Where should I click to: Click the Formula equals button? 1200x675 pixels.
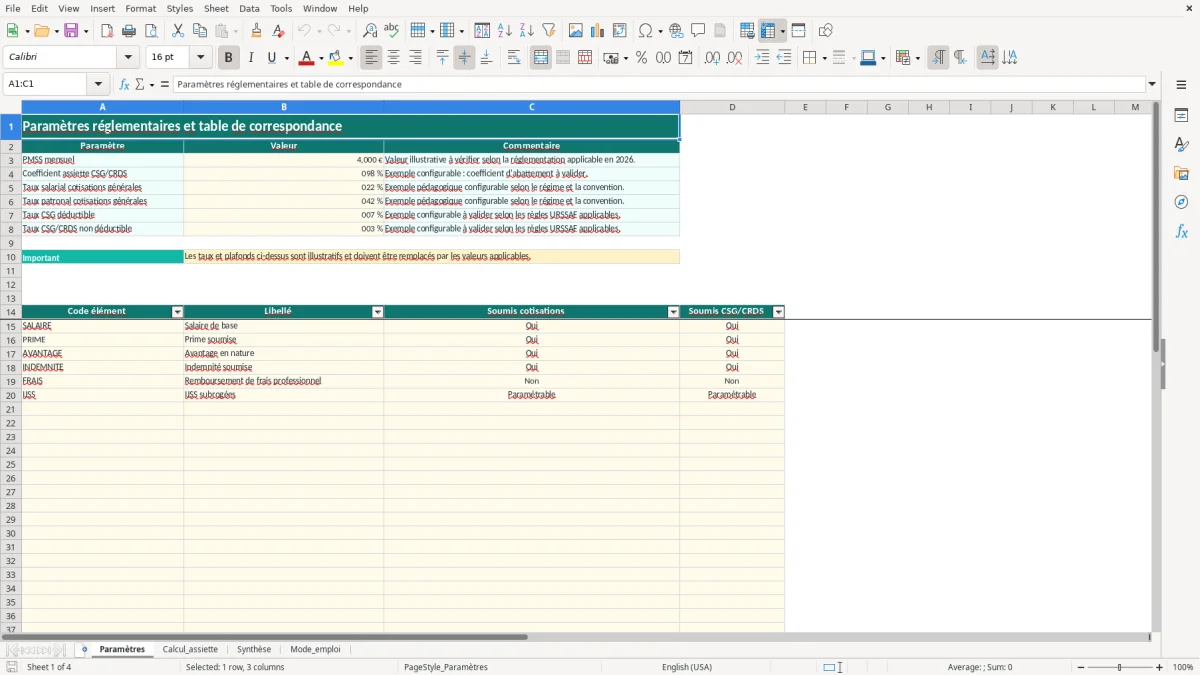[164, 84]
